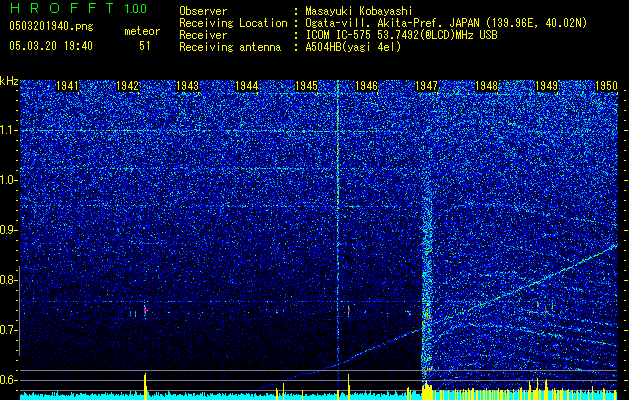Click the 1941 time marker
The height and width of the screenshot is (400, 629).
67,86
